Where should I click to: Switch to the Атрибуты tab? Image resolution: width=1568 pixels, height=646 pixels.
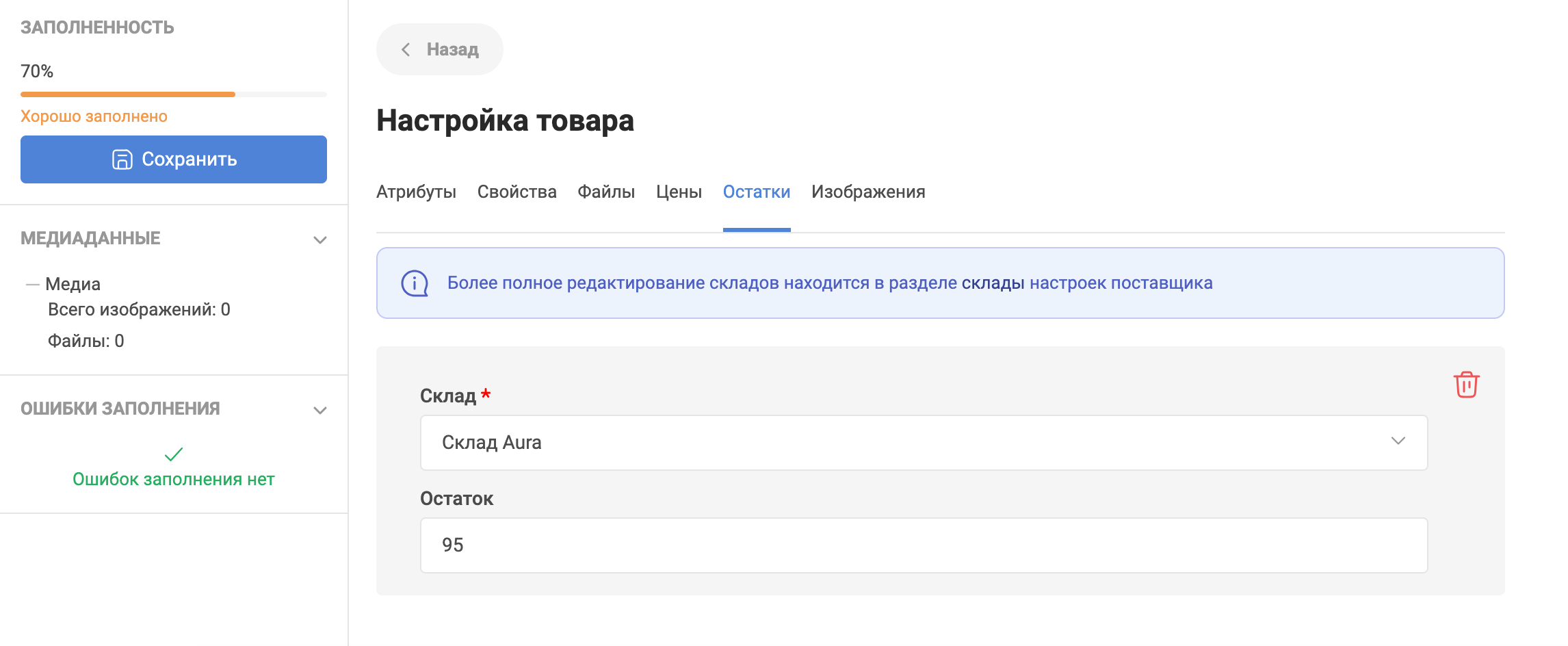(416, 192)
